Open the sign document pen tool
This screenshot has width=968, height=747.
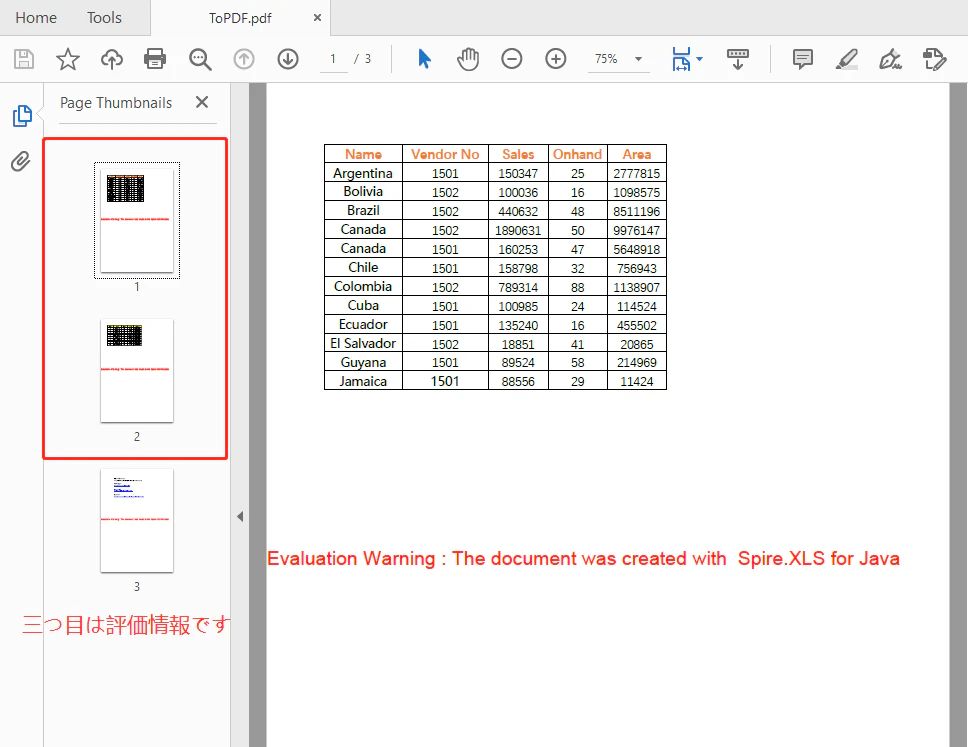[x=890, y=59]
